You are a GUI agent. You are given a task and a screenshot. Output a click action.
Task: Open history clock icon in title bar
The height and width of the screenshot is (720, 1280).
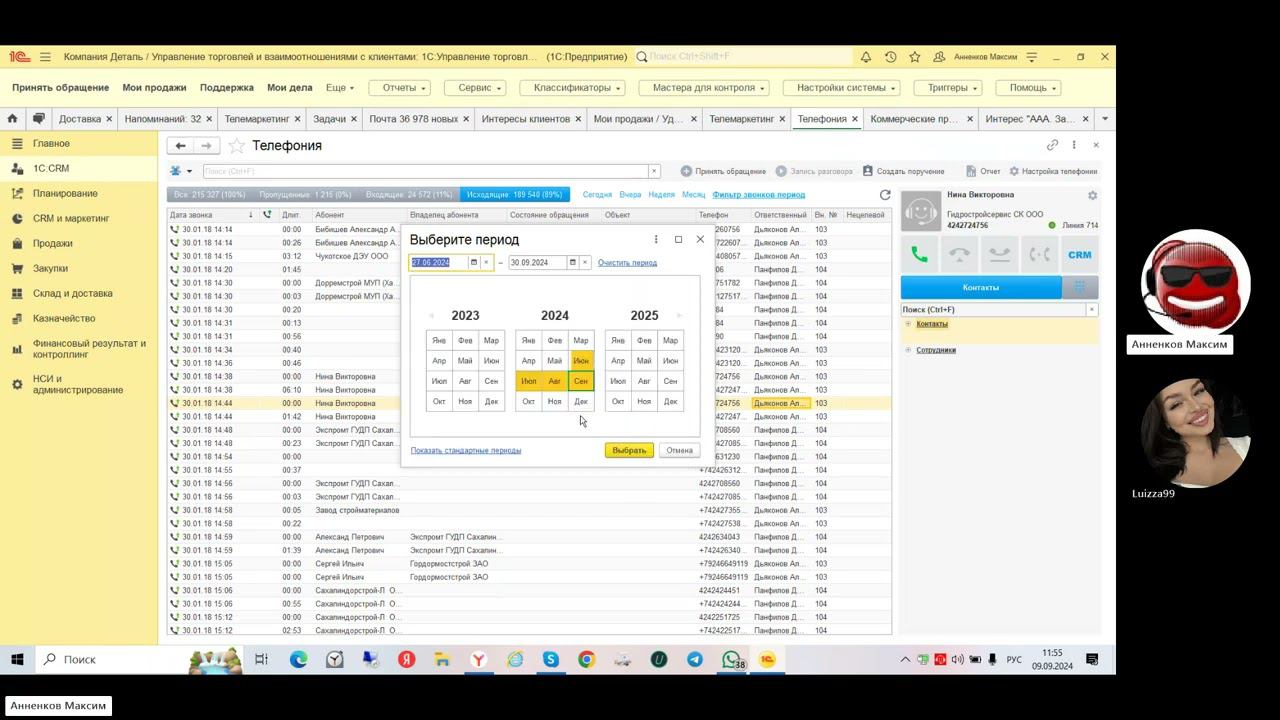(x=890, y=57)
